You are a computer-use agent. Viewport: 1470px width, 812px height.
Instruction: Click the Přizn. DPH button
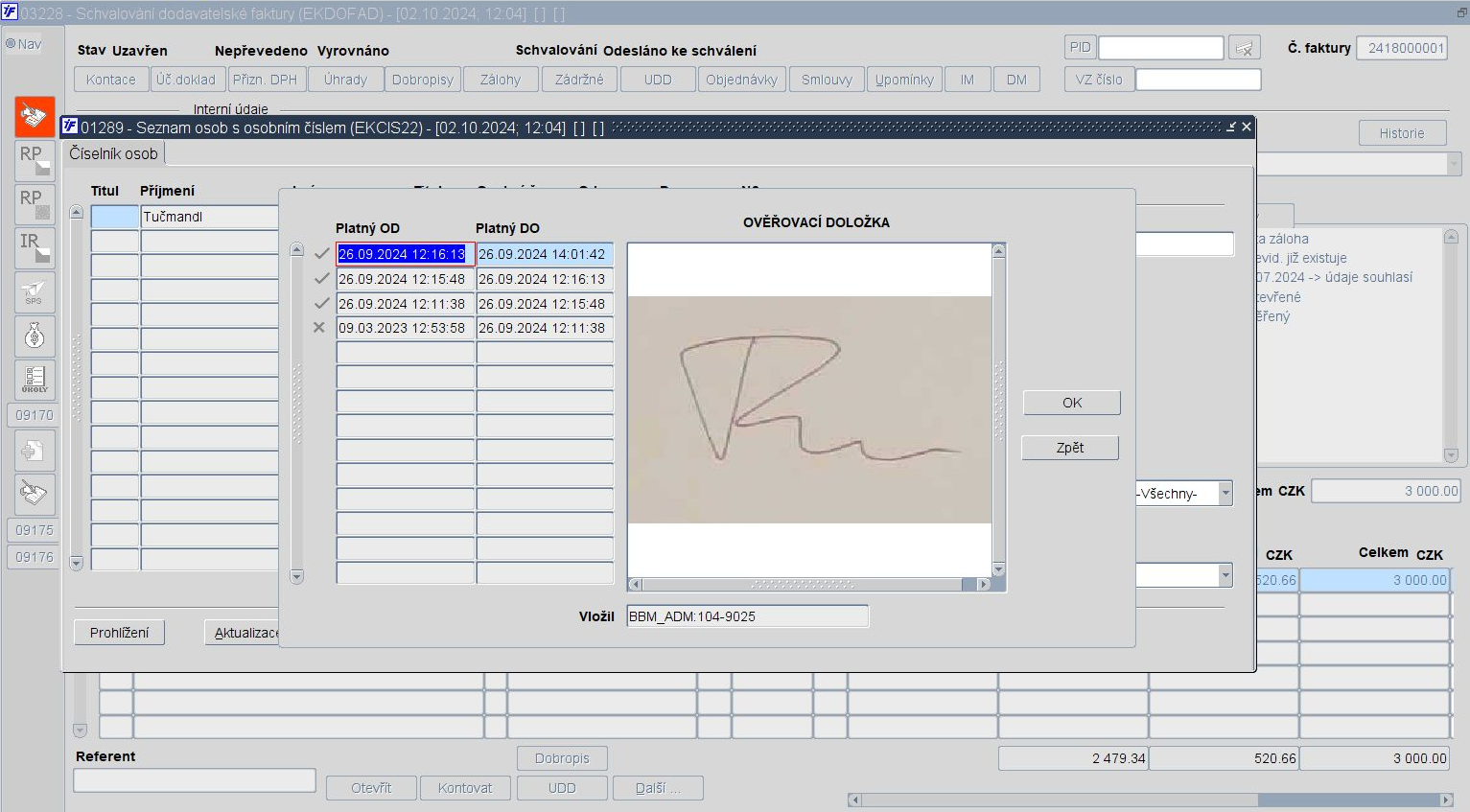click(266, 80)
